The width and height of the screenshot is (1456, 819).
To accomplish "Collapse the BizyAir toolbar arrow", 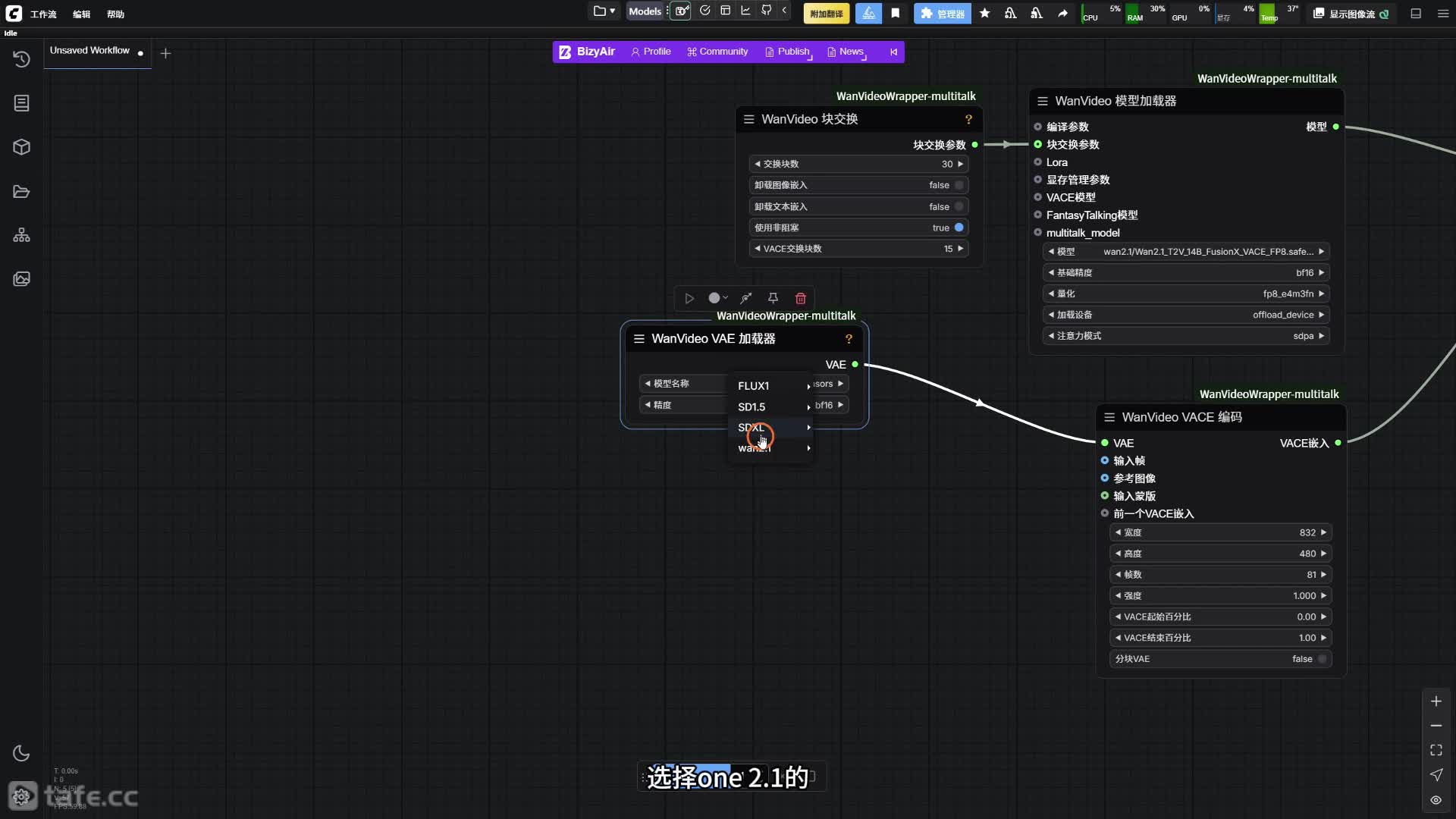I will pyautogui.click(x=893, y=52).
